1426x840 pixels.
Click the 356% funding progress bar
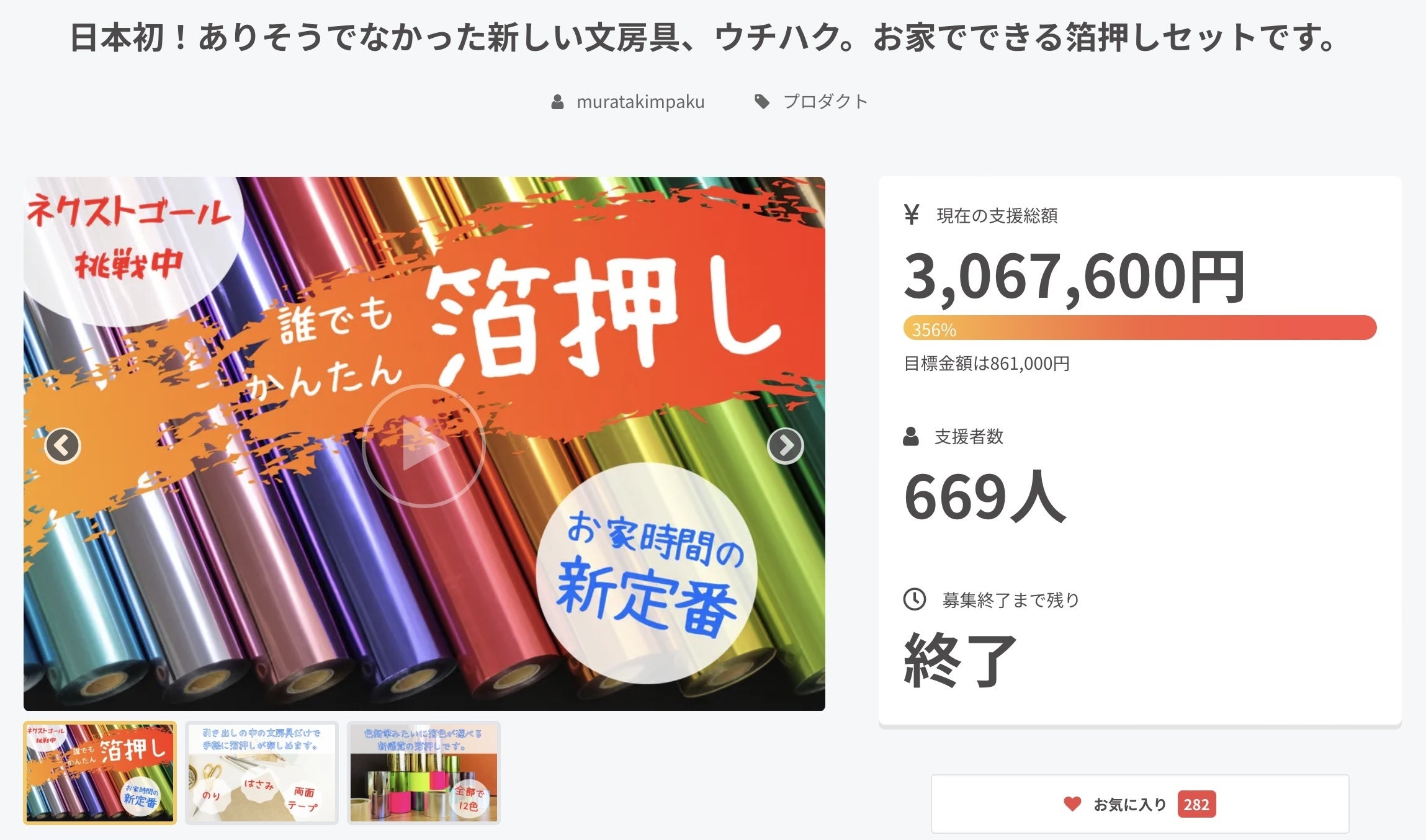point(1140,328)
